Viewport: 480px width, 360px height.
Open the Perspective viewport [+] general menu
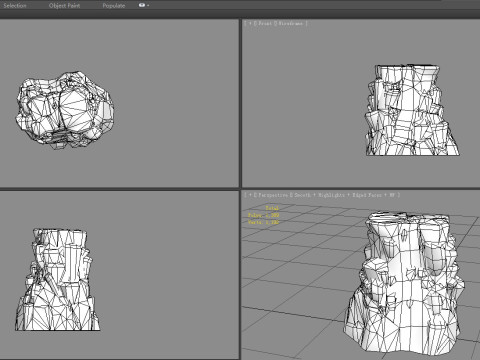[250, 195]
